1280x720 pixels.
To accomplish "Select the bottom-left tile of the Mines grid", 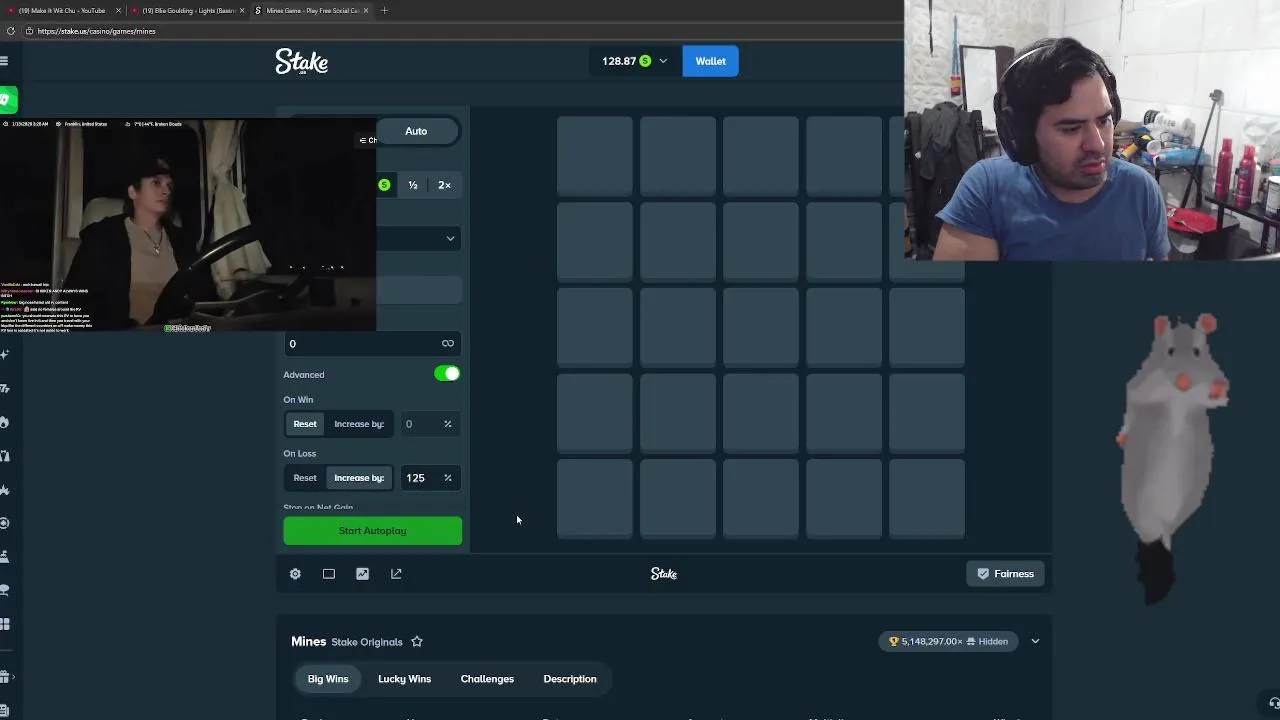I will [x=595, y=499].
